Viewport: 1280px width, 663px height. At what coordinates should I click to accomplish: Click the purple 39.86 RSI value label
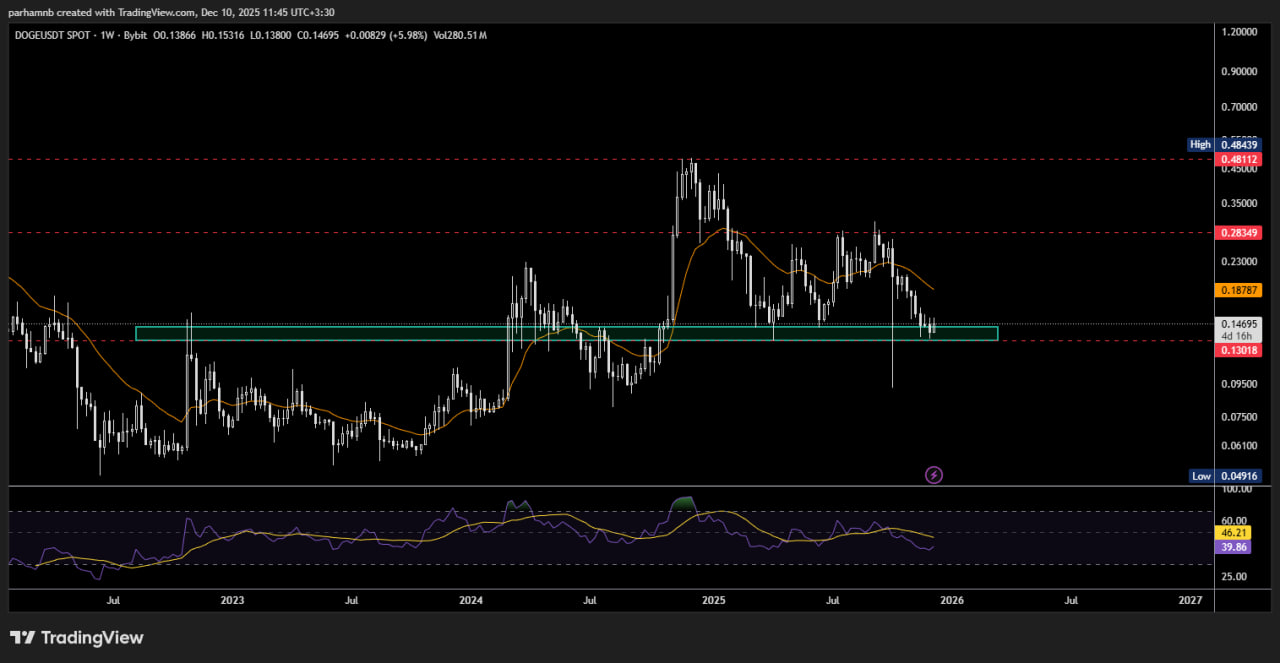1234,548
